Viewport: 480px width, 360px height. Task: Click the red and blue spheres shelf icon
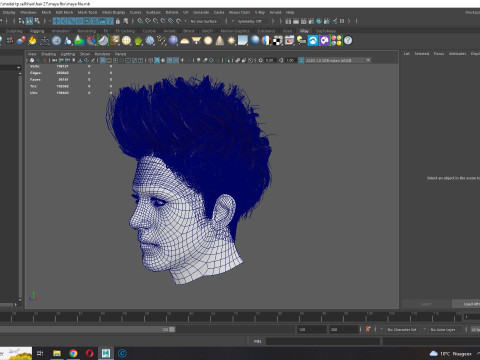[x=21, y=41]
